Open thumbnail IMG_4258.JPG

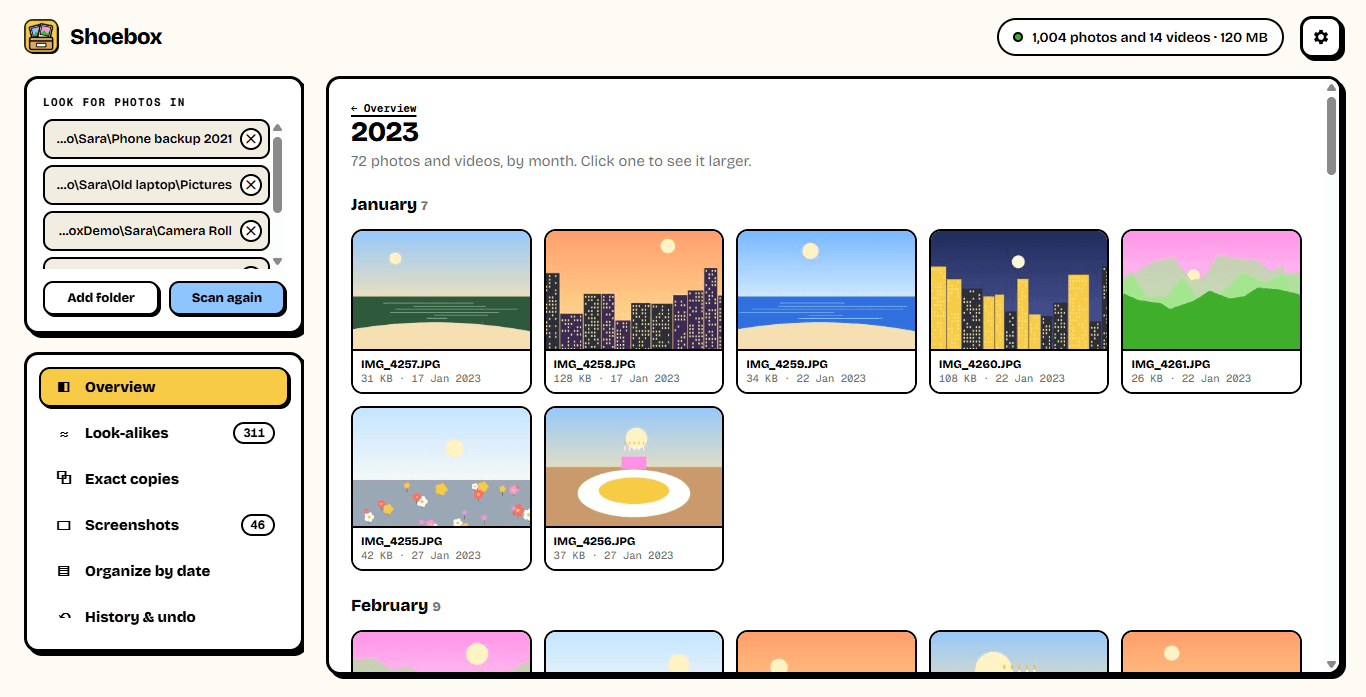pyautogui.click(x=634, y=312)
